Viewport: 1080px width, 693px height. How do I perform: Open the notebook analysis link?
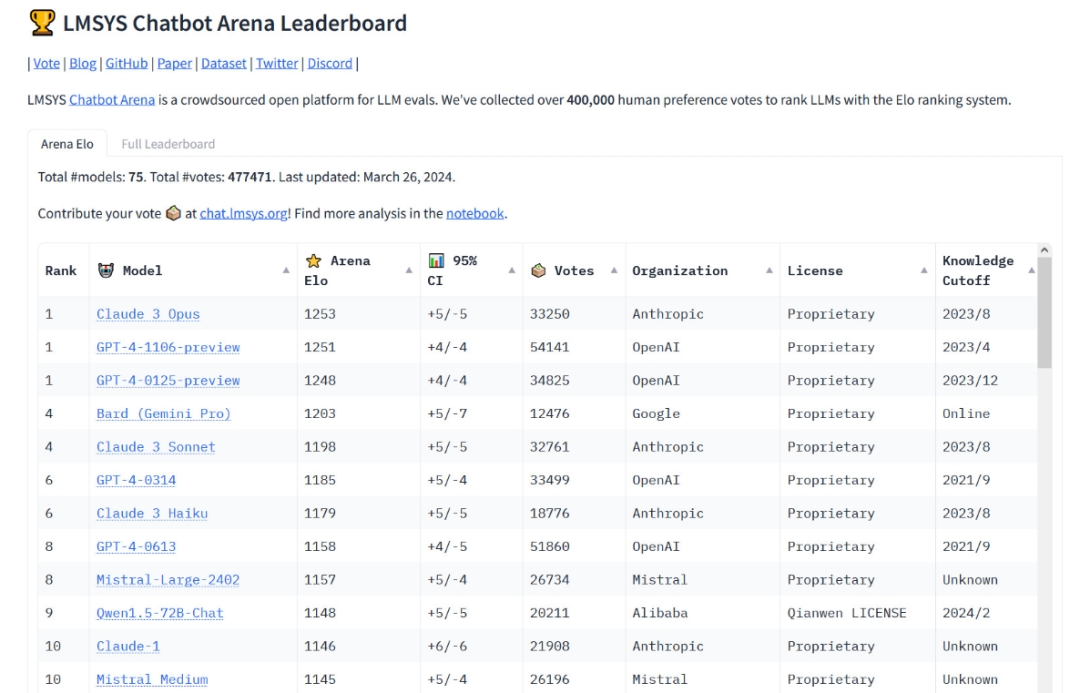coord(475,214)
